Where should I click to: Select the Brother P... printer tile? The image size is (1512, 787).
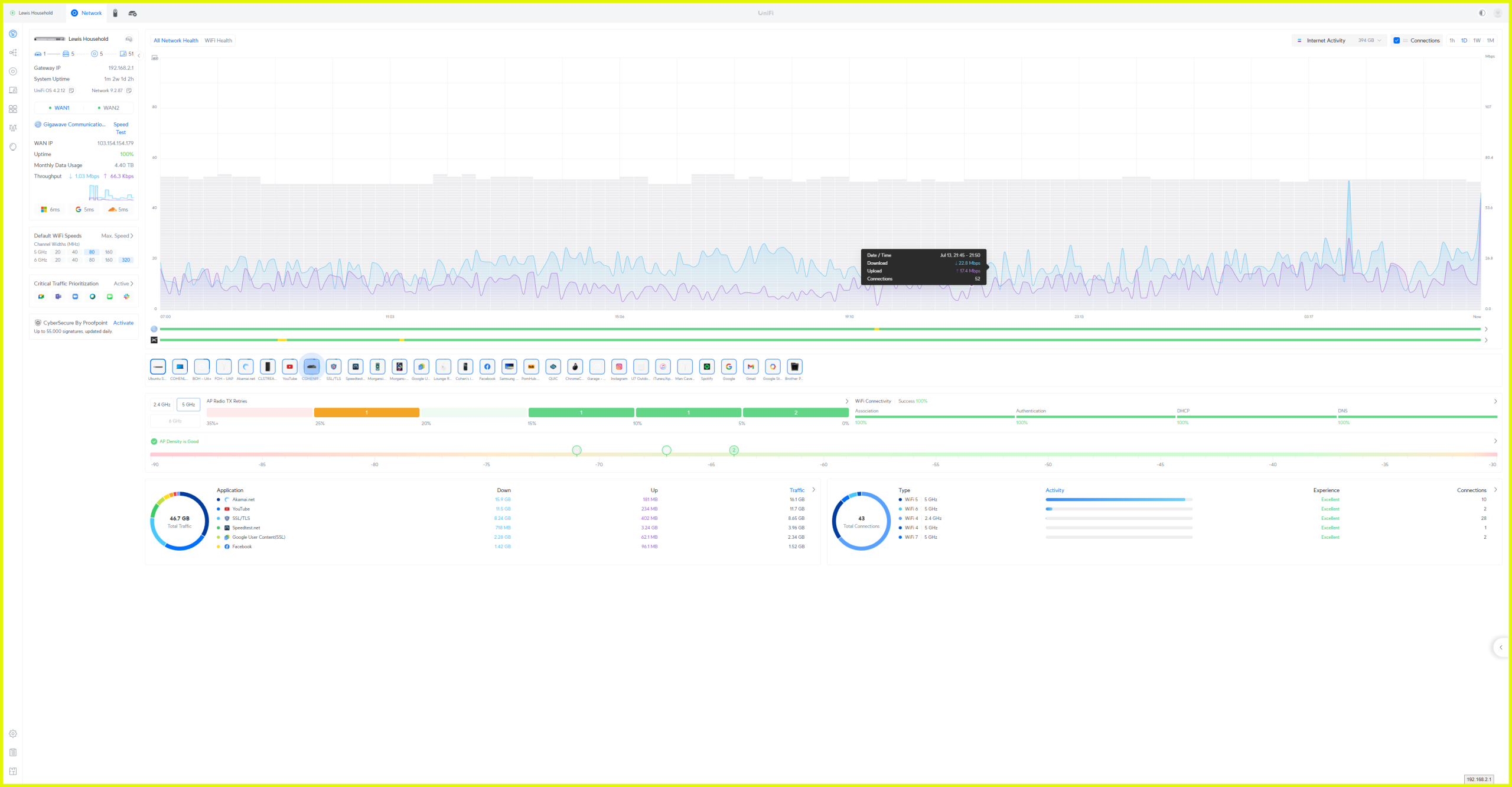pyautogui.click(x=794, y=367)
